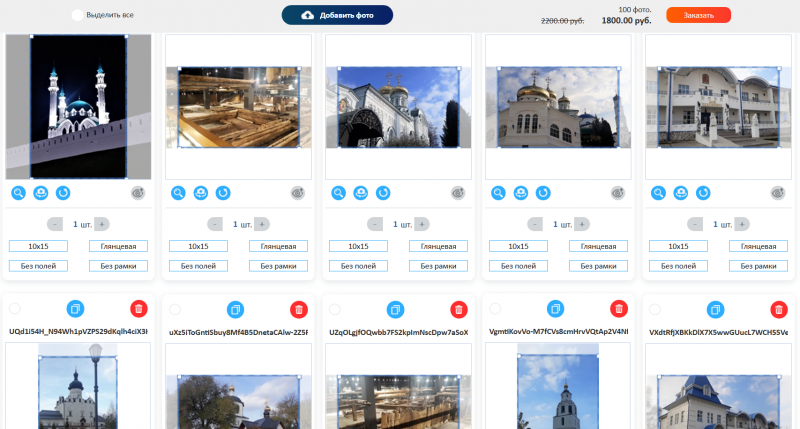Click the magnifier zoom icon under the mosque photo
800x429 pixels.
[x=19, y=193]
